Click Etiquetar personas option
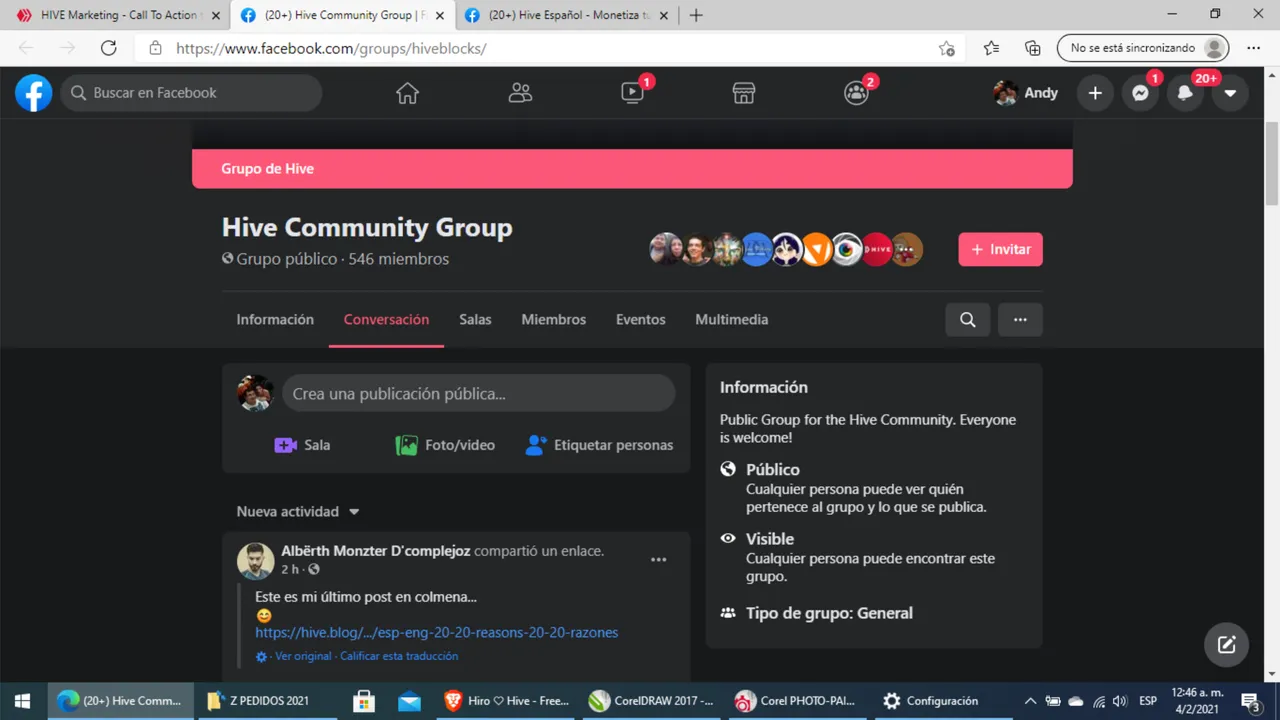The width and height of the screenshot is (1280, 720). click(599, 445)
